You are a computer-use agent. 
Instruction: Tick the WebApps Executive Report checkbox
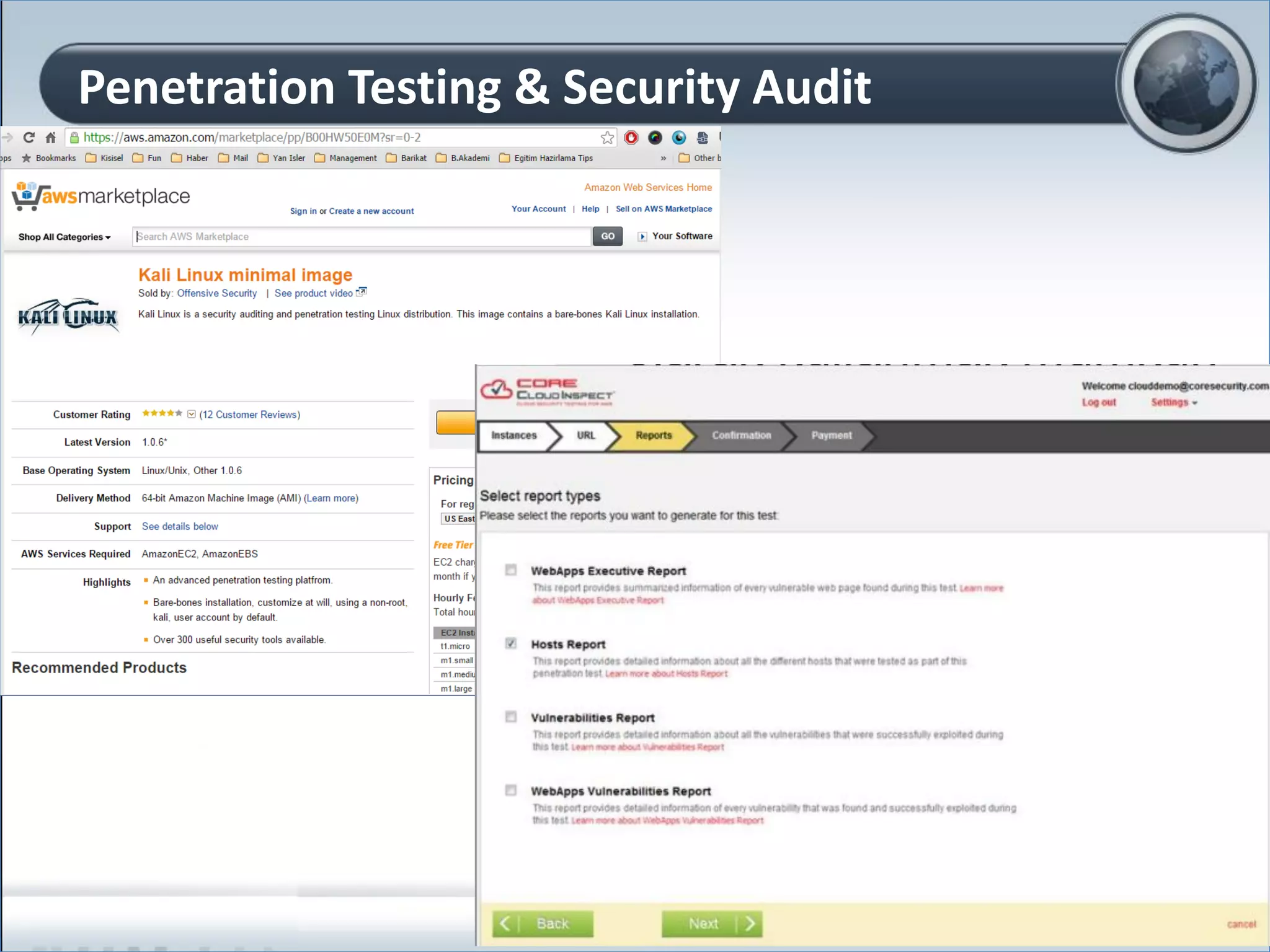[510, 570]
